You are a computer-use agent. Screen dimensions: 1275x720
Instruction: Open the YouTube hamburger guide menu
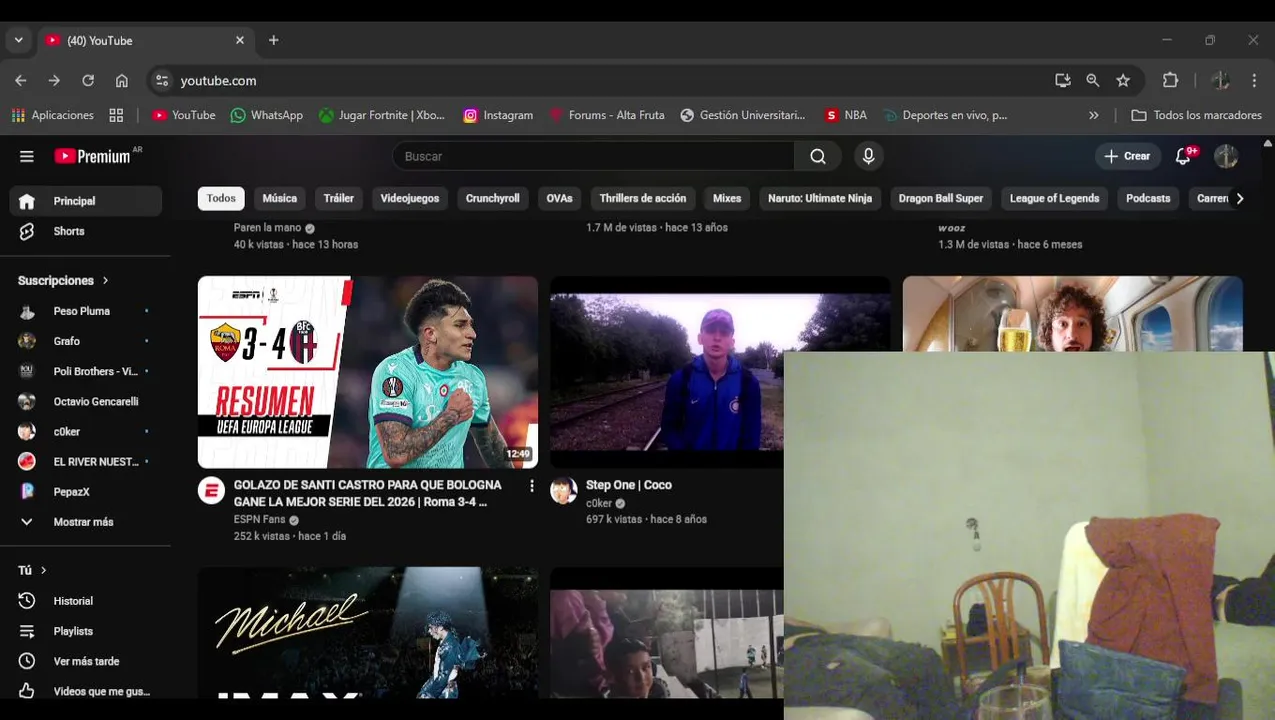[x=27, y=156]
